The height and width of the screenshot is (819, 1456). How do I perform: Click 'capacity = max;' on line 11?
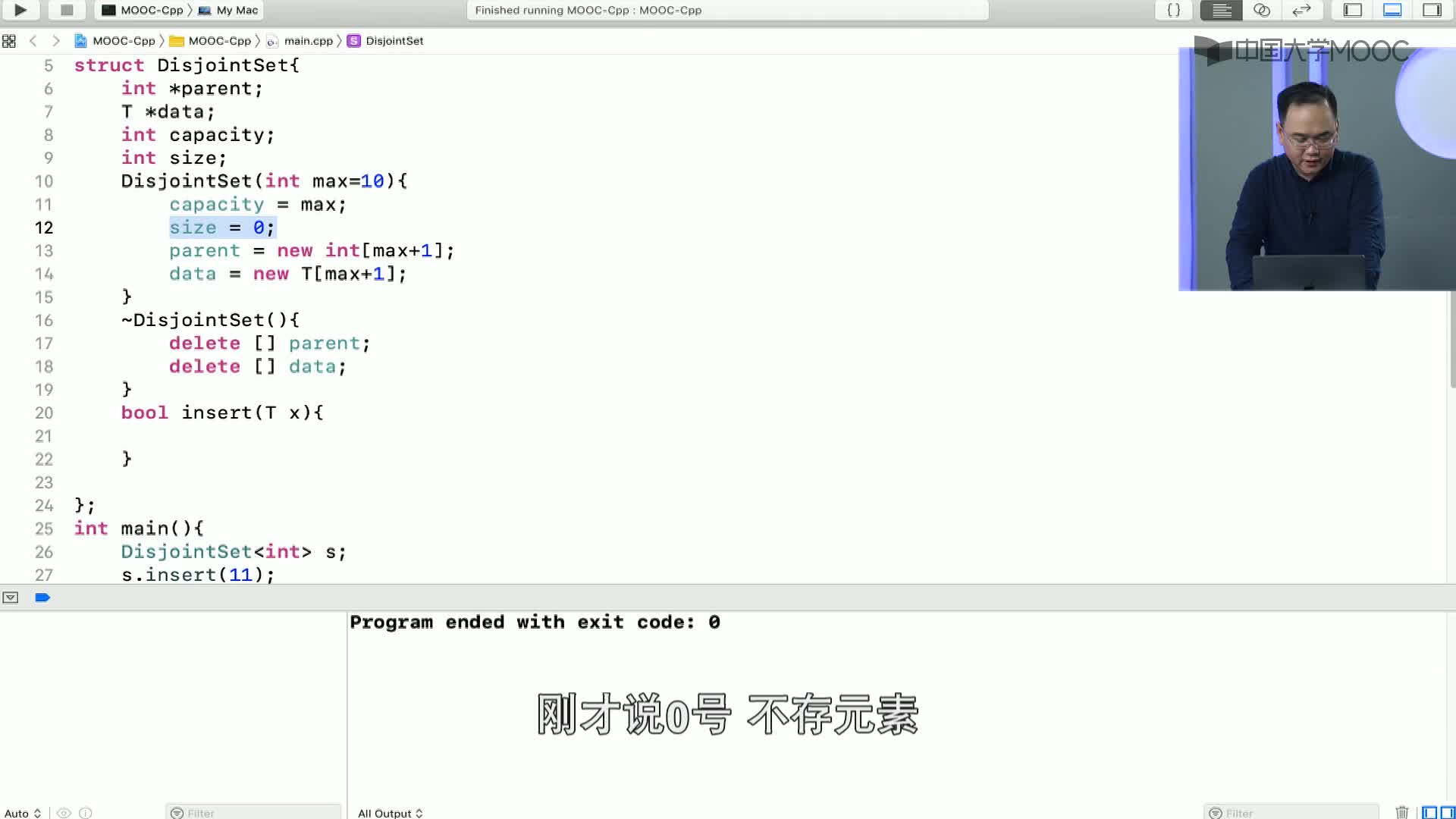pyautogui.click(x=258, y=205)
